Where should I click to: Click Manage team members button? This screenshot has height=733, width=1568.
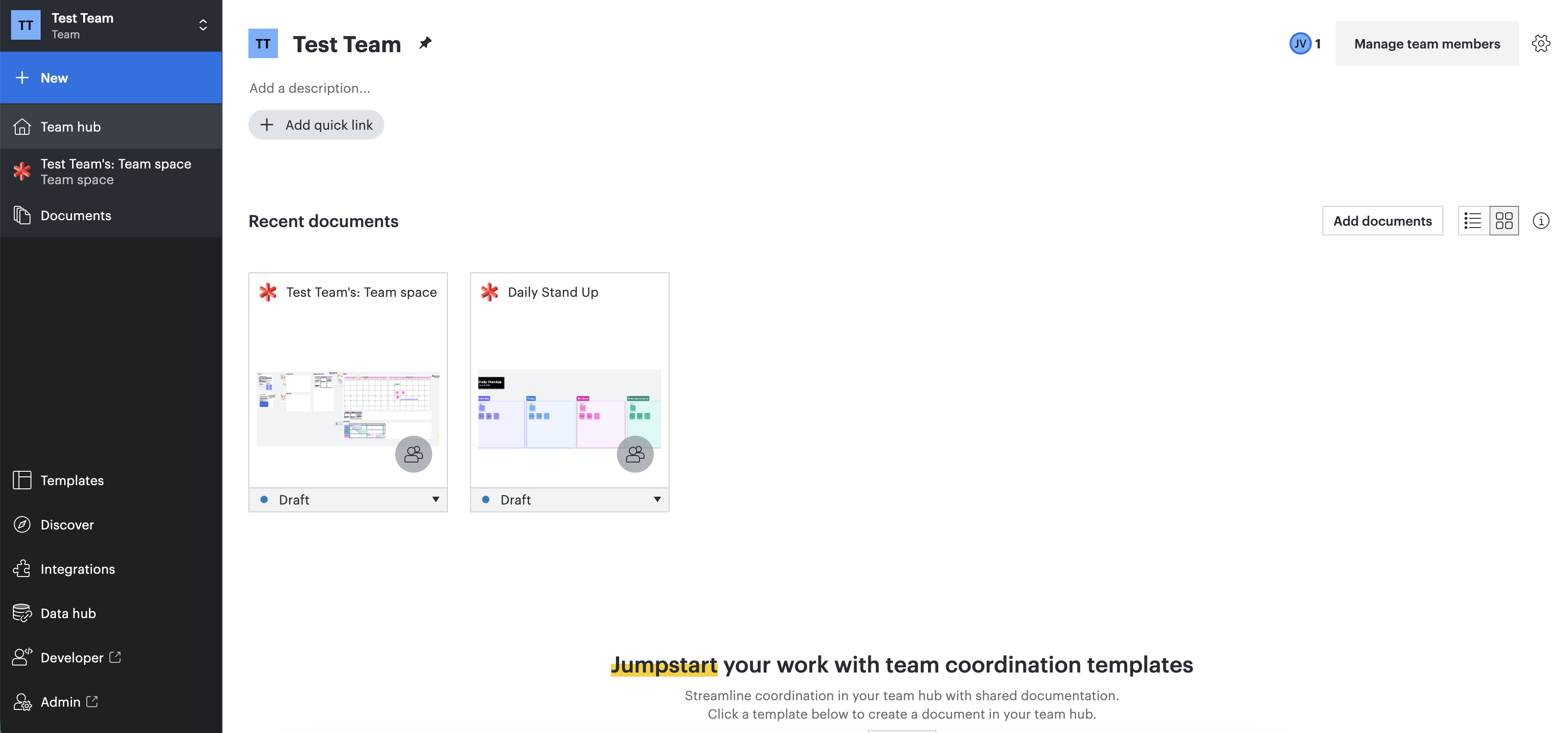tap(1427, 44)
